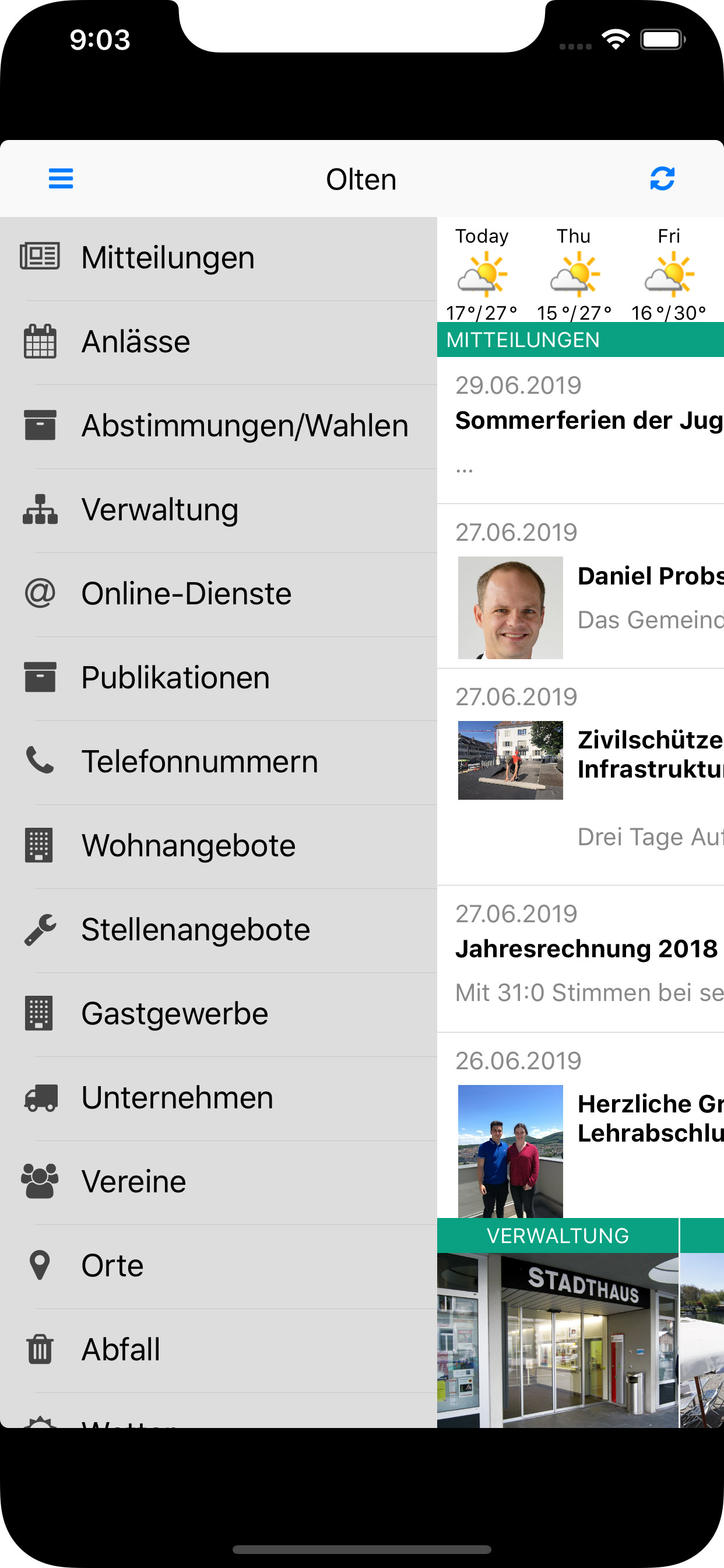Tap the blue refresh icon

pos(662,178)
